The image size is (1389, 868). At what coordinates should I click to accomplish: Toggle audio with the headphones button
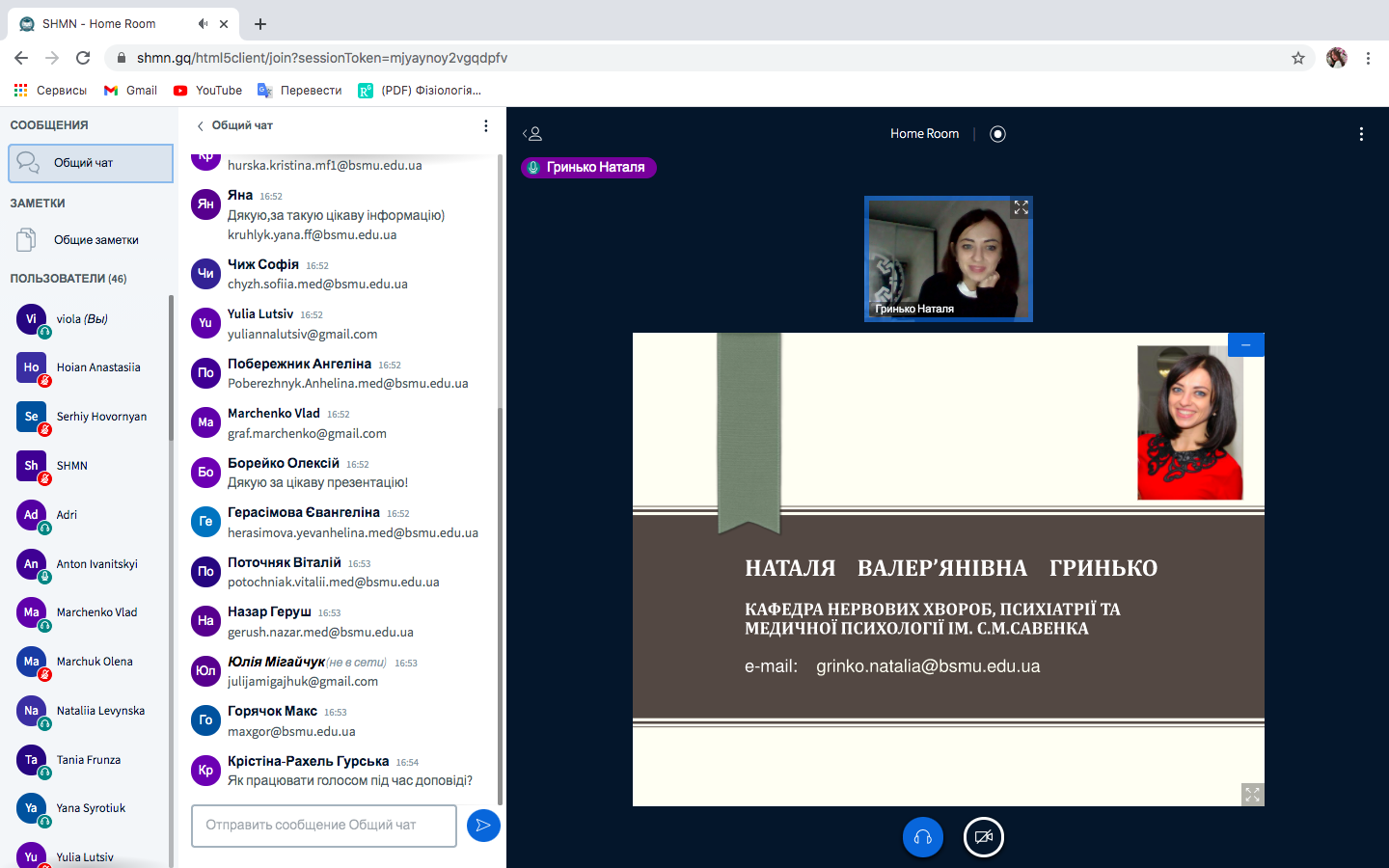[922, 837]
